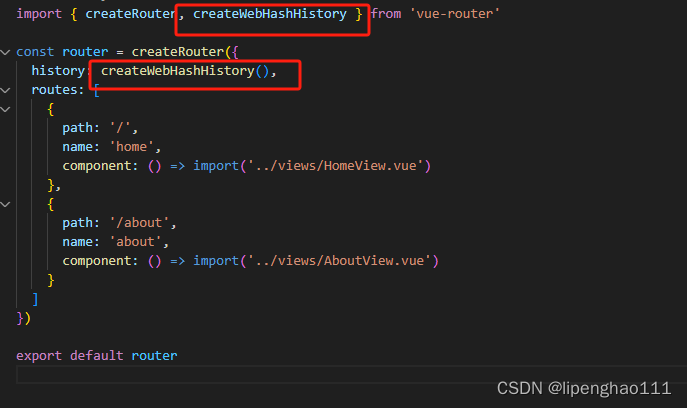This screenshot has height=408, width=687.
Task: Click createRouter call after equals sign
Action: point(178,52)
